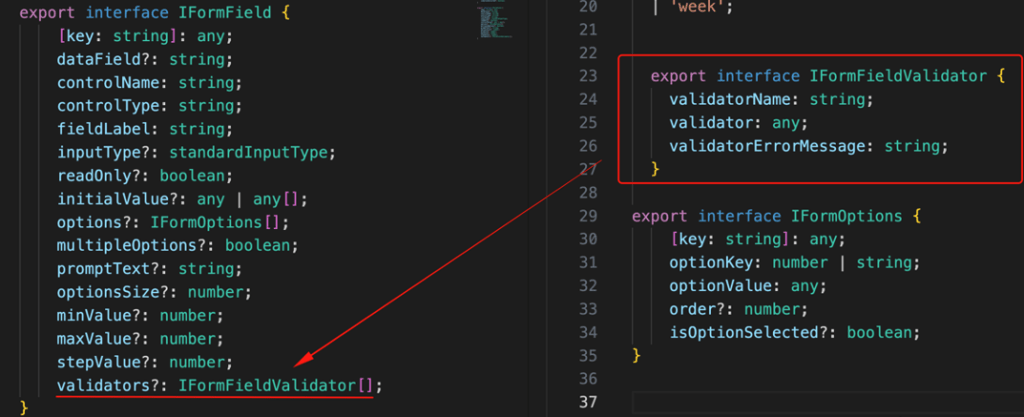This screenshot has width=1024, height=417.
Task: Click the 'options?: IFormOptions[];' line
Action: 173,223
